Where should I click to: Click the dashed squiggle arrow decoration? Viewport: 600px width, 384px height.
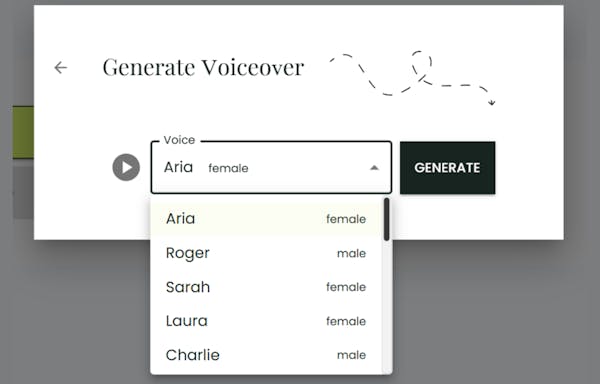[413, 77]
